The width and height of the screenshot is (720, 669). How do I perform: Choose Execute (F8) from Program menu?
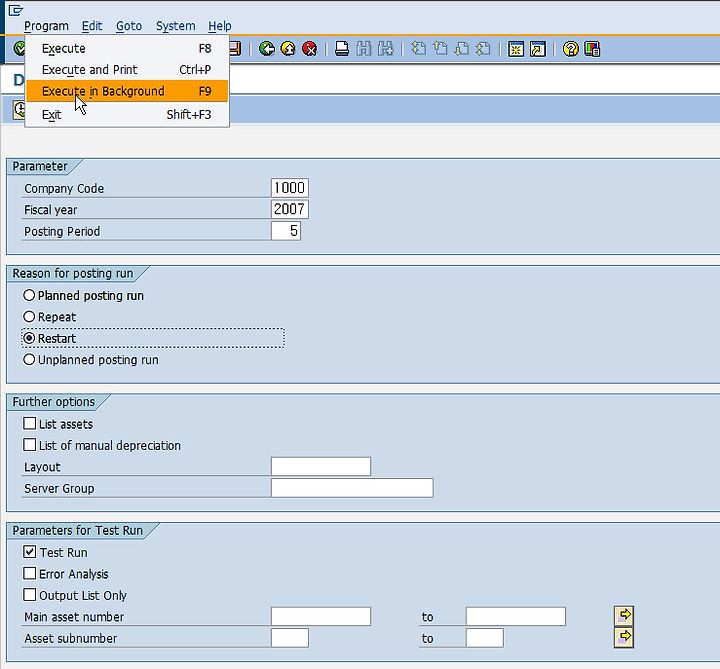(127, 48)
